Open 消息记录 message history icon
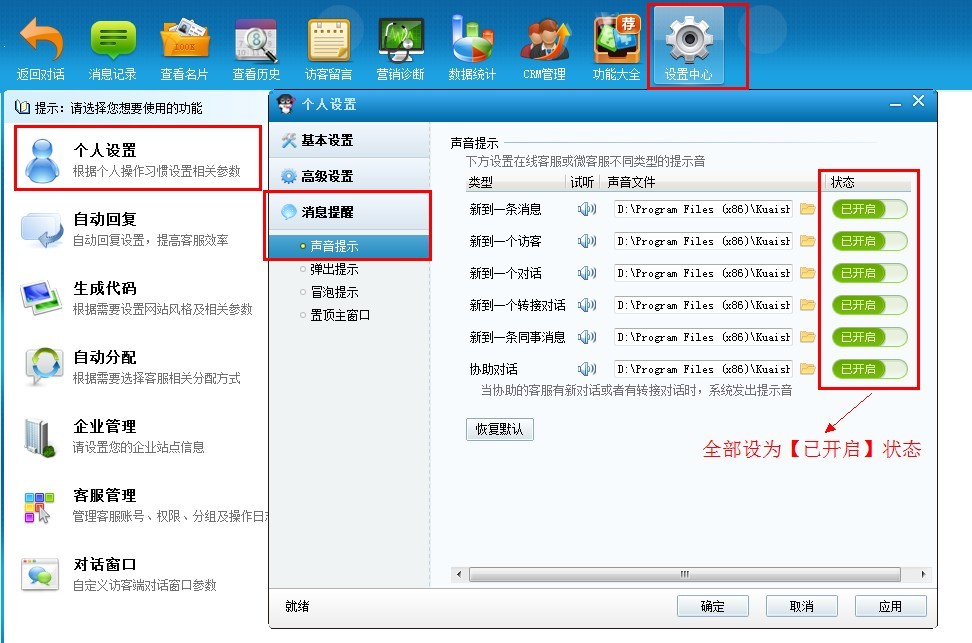This screenshot has height=643, width=972. (113, 42)
